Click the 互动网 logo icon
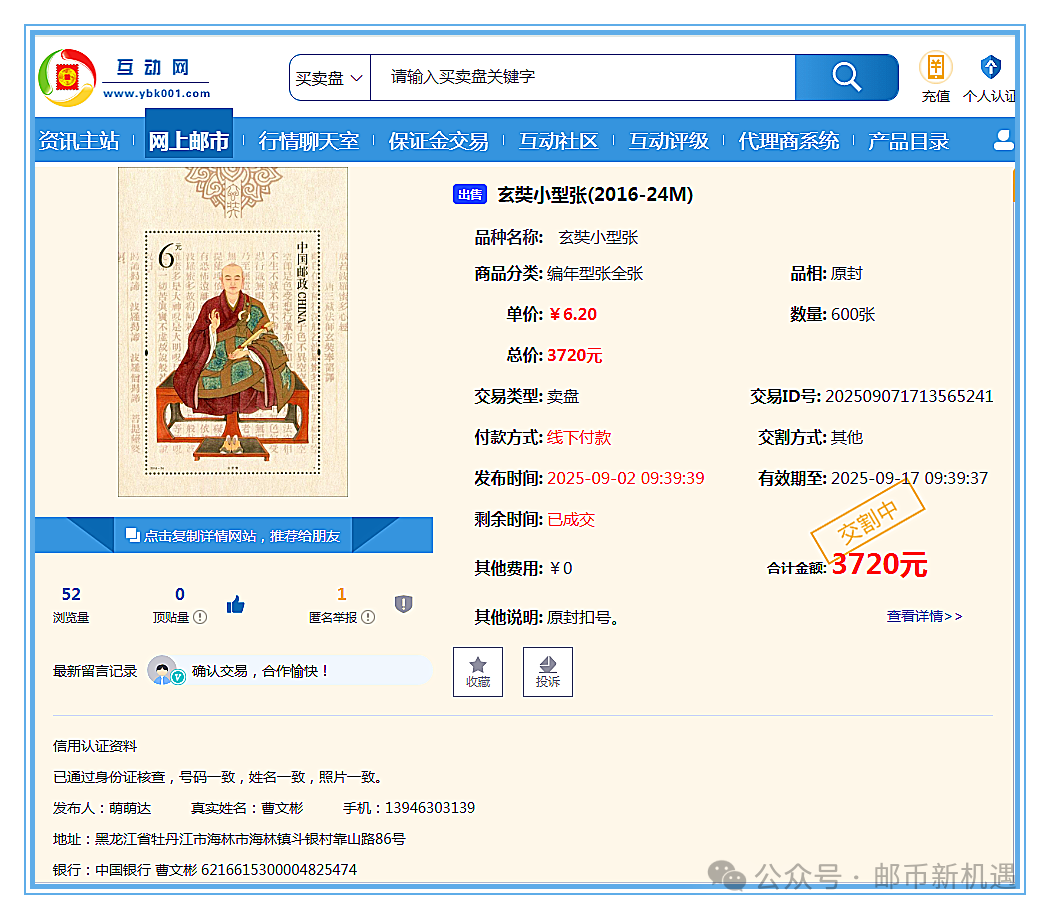 pos(67,78)
